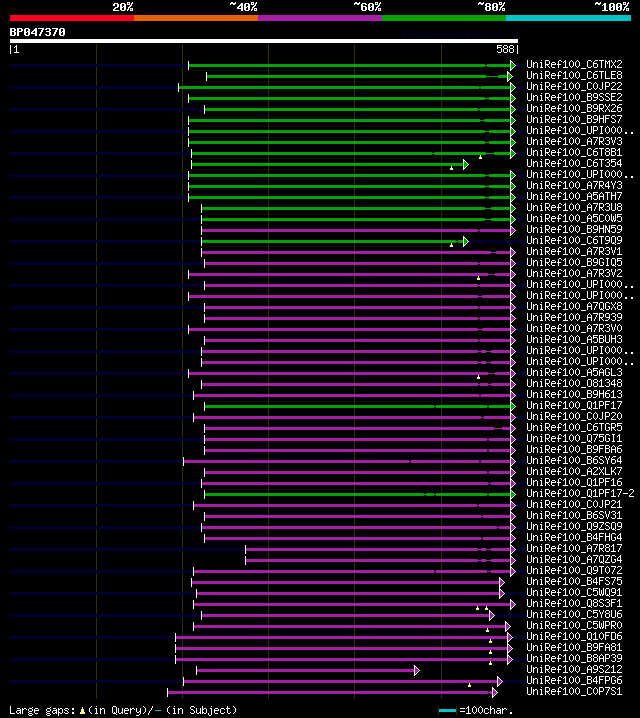Click the purple alignment bar for UniRef100_A7R817

point(380,549)
